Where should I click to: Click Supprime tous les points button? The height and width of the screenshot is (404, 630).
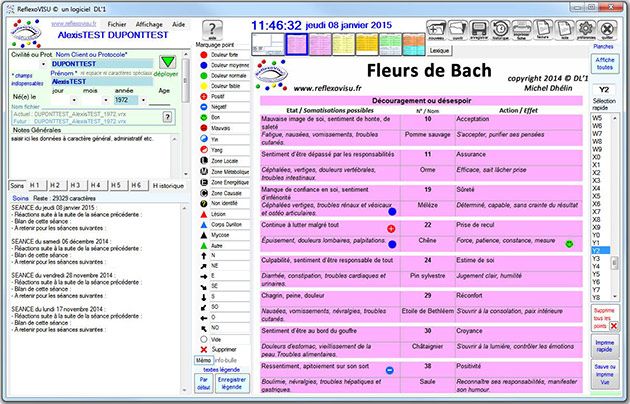[605, 318]
